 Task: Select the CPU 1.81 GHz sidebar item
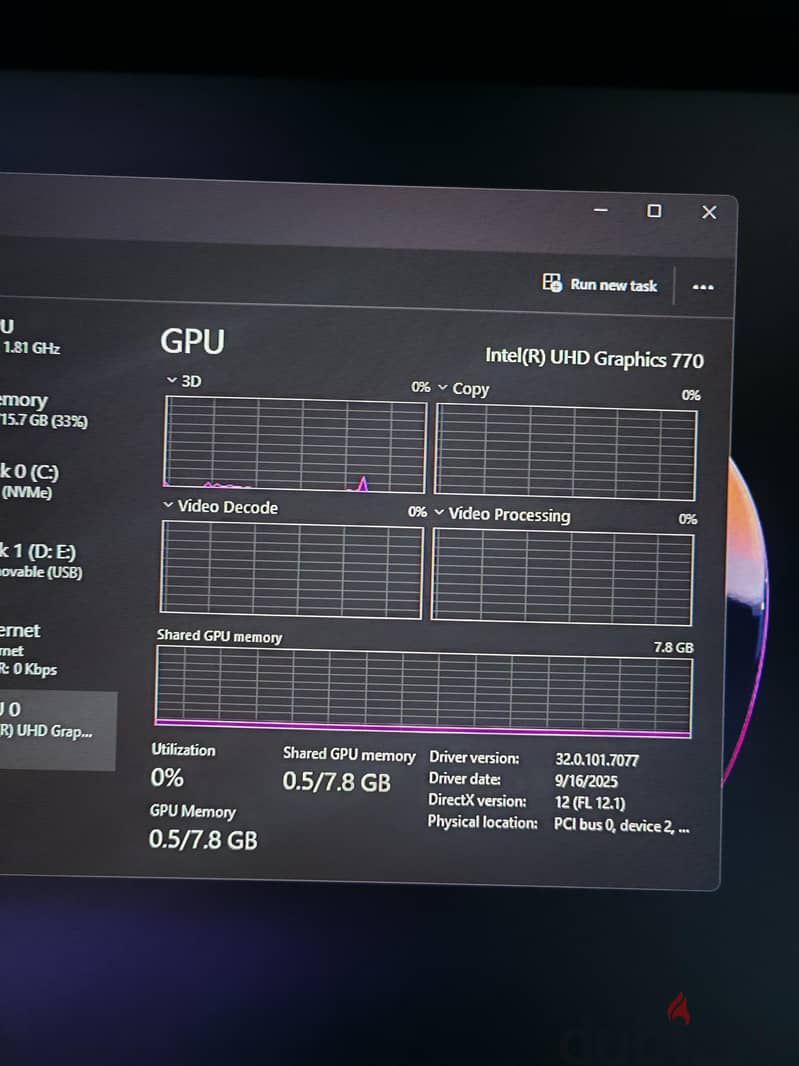pyautogui.click(x=30, y=337)
